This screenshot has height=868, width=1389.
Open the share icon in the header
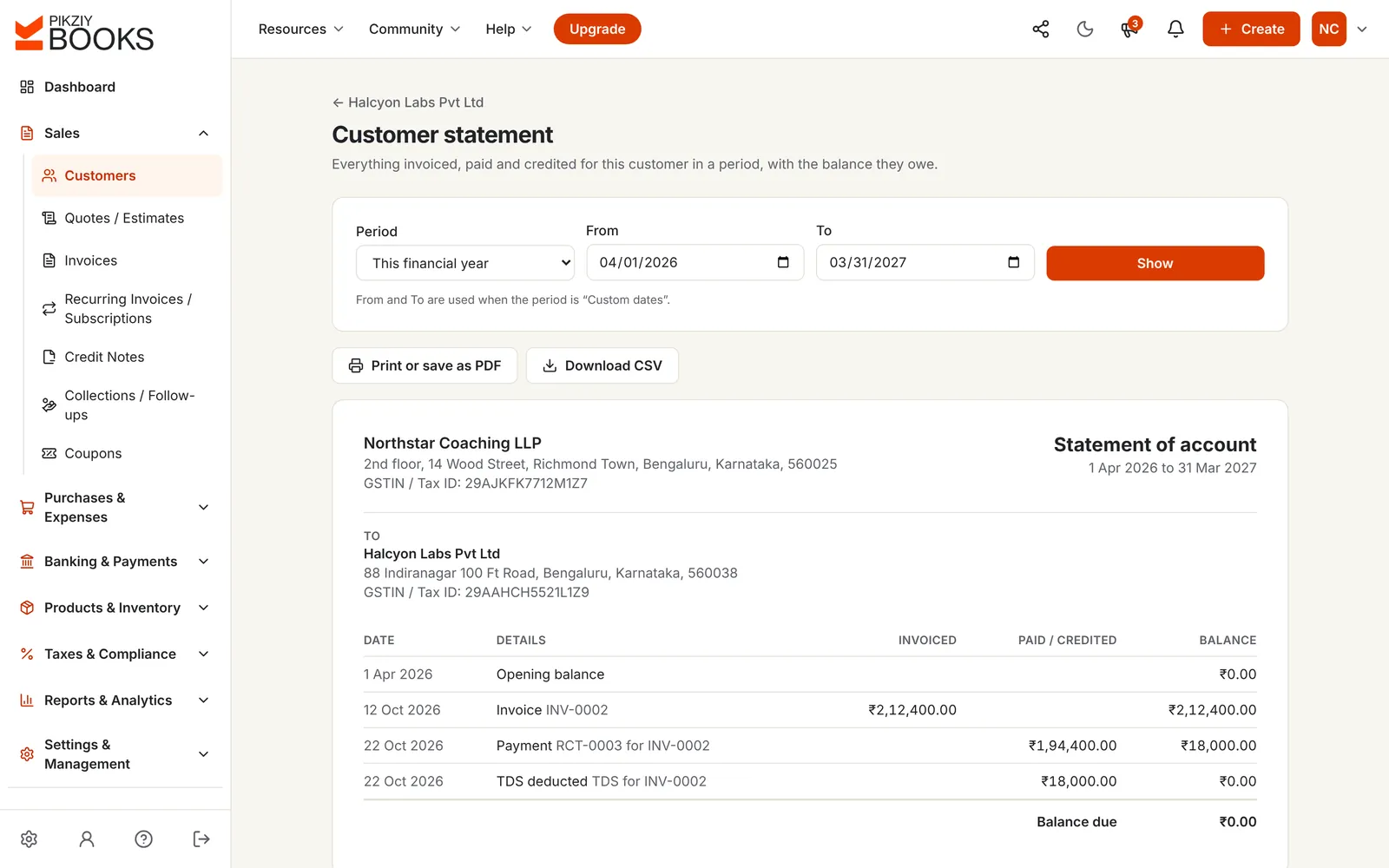(1040, 29)
